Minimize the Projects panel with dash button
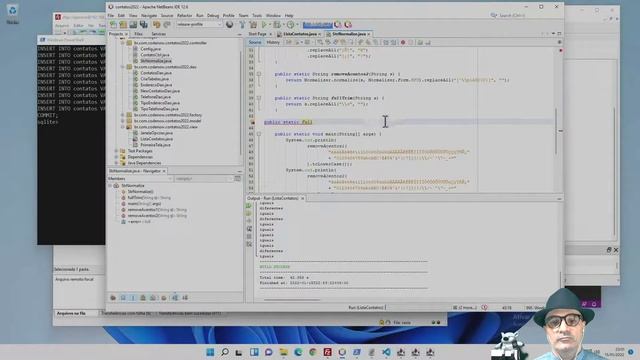This screenshot has width=640, height=360. [x=240, y=34]
